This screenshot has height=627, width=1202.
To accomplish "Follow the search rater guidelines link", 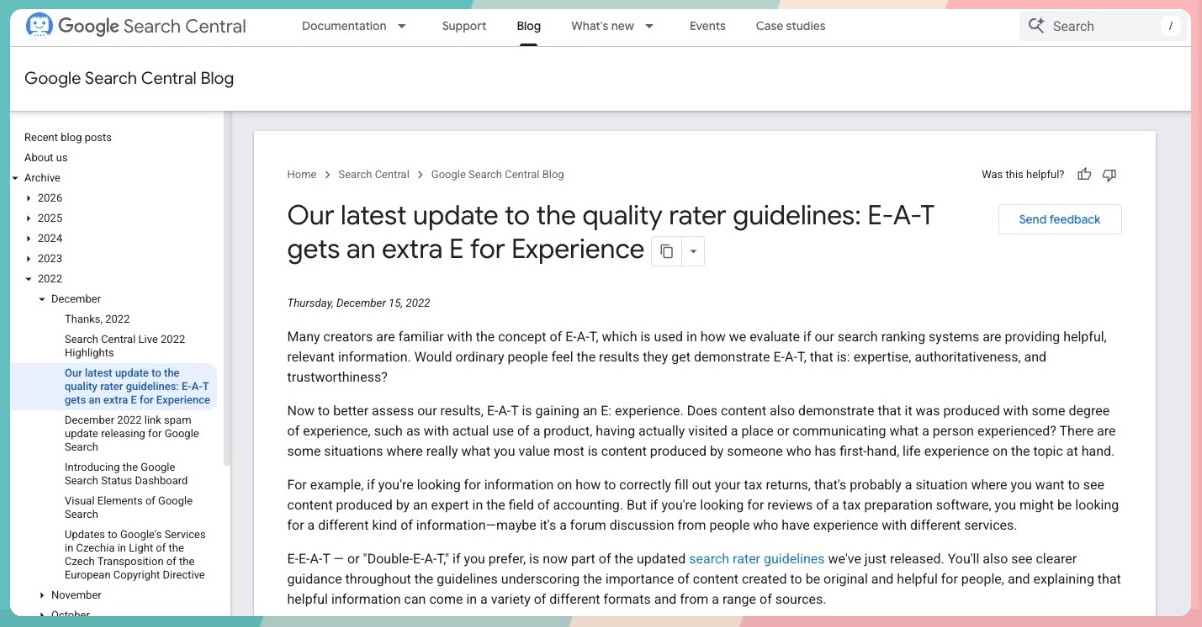I will (756, 559).
